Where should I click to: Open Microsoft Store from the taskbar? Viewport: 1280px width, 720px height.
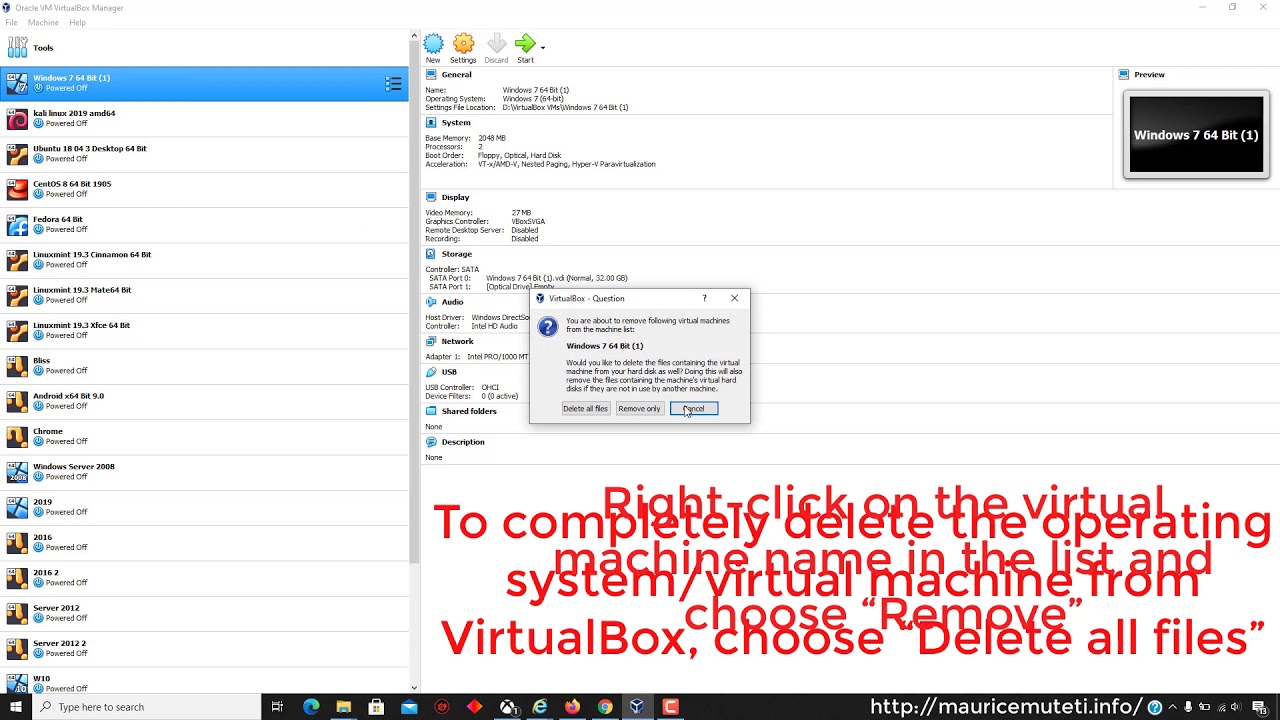[376, 707]
